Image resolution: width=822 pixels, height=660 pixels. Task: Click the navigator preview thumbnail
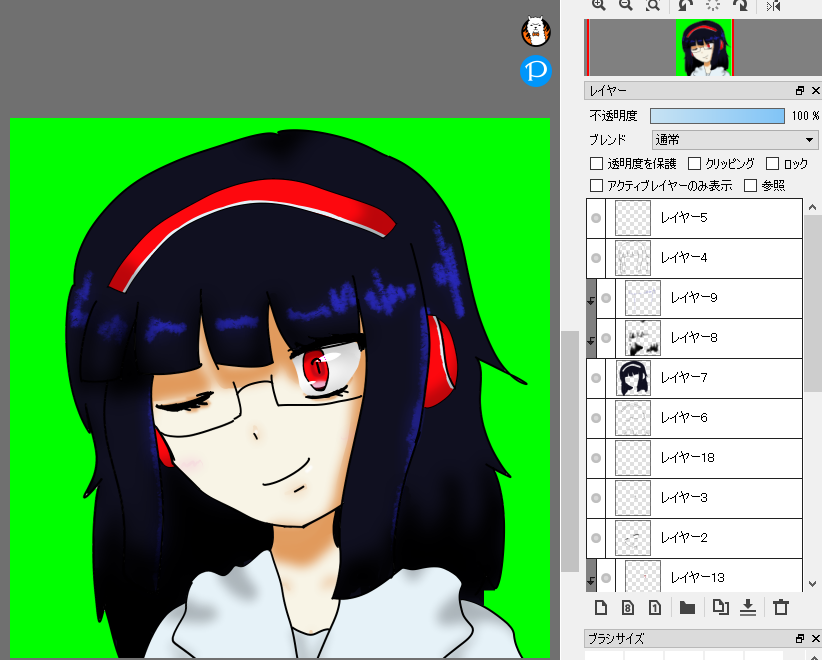(x=704, y=48)
